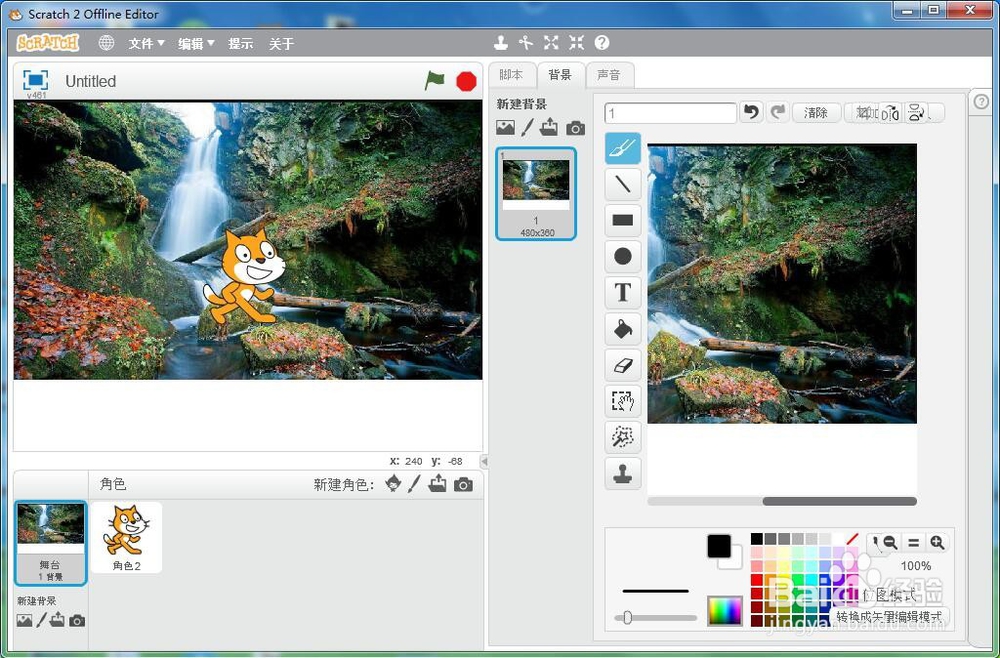
Task: Select the Rectangle tool
Action: click(622, 221)
